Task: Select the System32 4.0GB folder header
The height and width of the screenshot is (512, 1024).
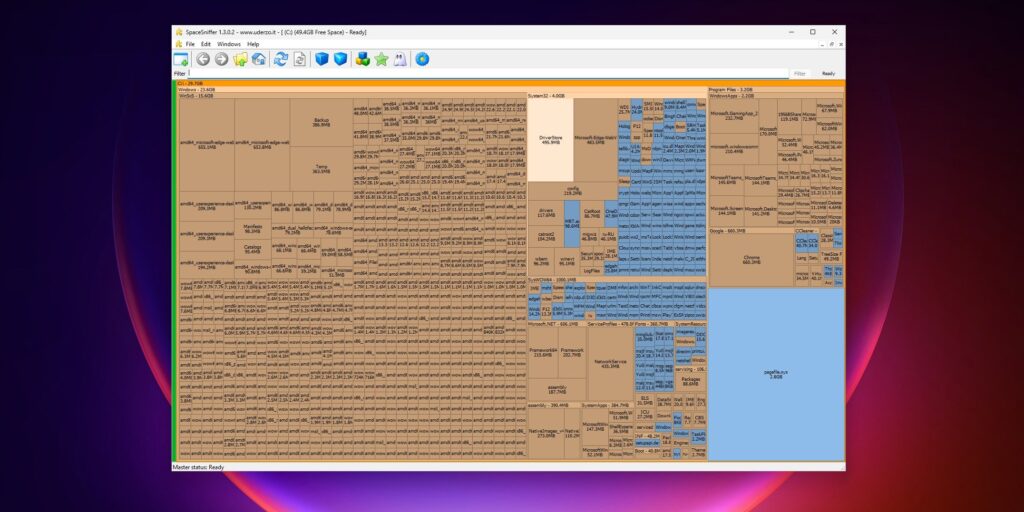Action: point(616,95)
